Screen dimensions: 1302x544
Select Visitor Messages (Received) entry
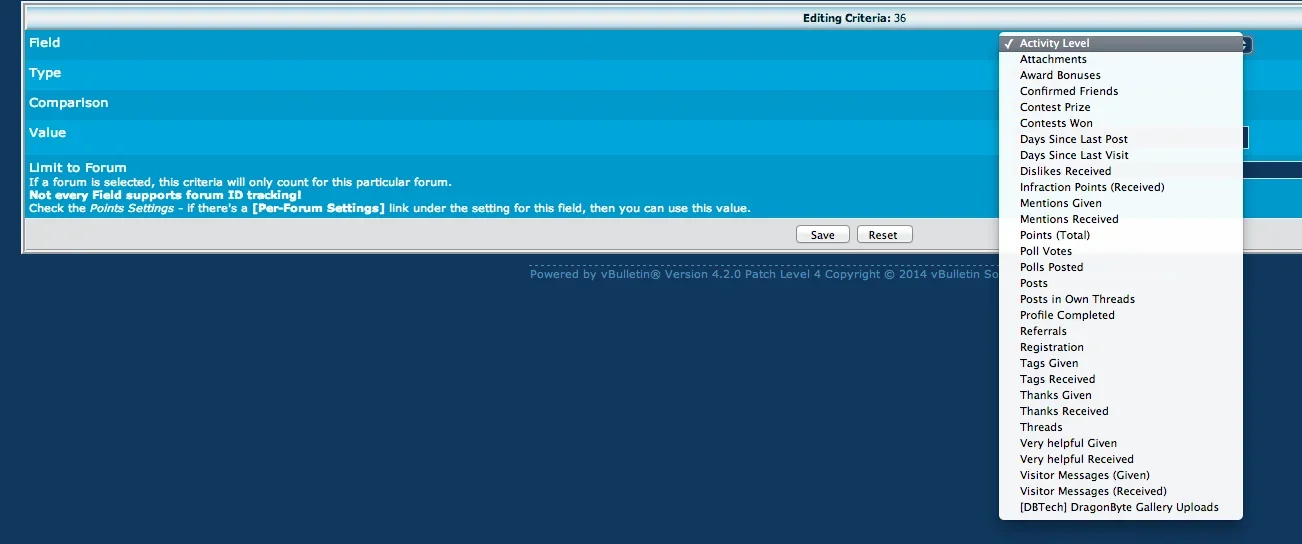click(x=1121, y=491)
